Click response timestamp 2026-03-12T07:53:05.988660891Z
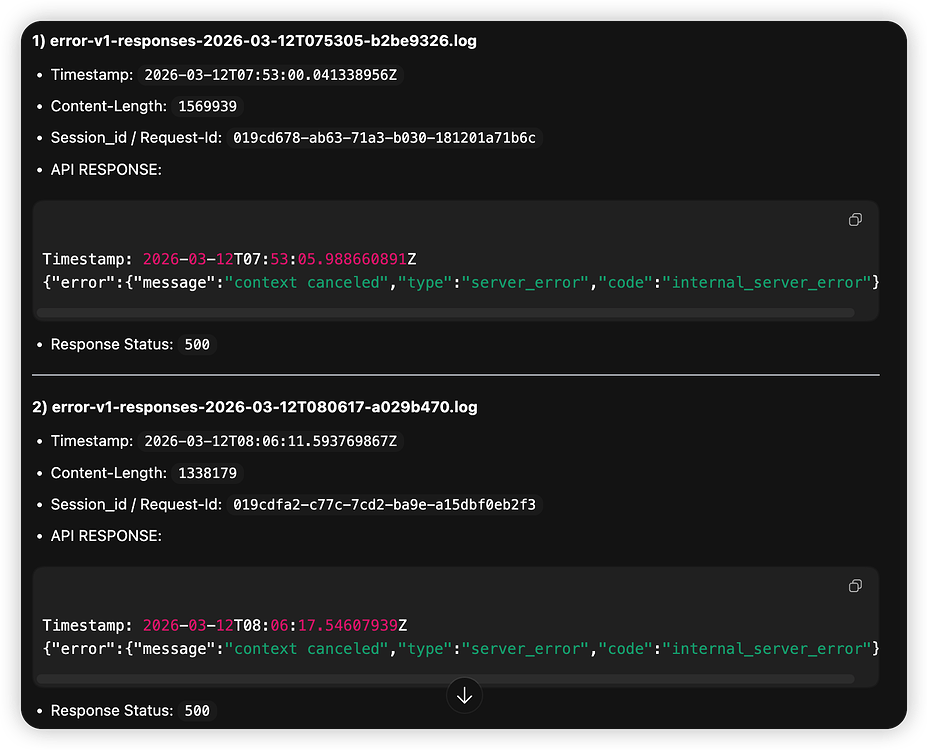Viewport: 927px width, 750px height. tap(280, 259)
